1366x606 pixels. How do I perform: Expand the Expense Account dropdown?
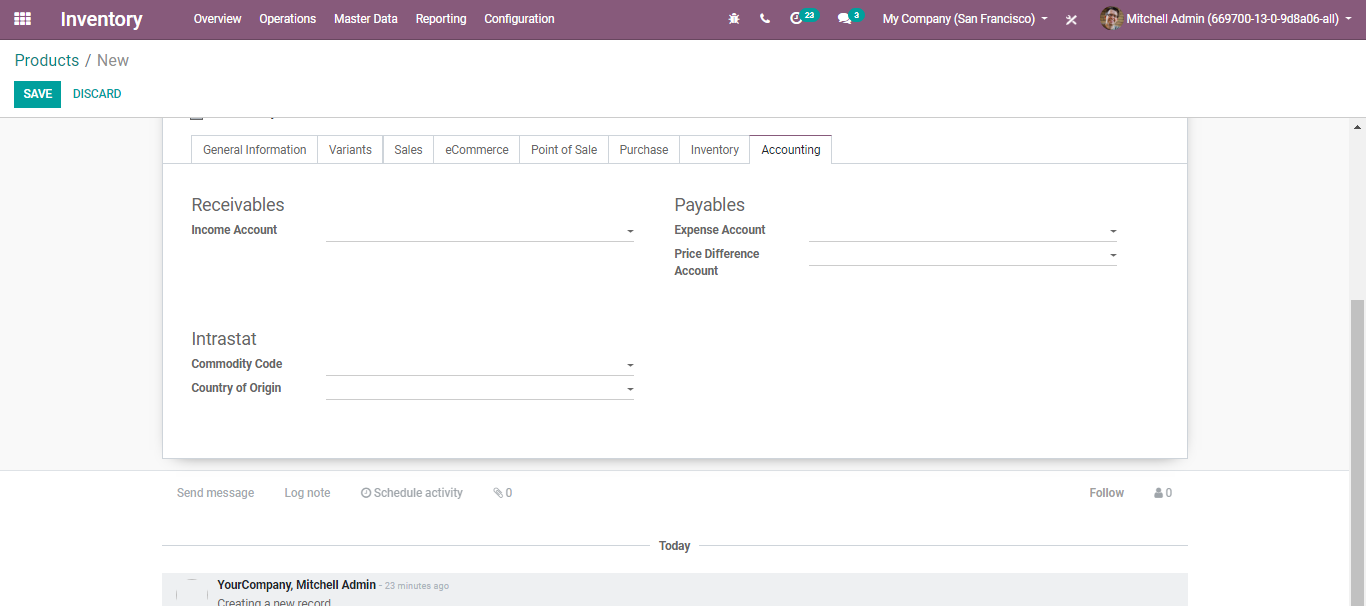[x=1113, y=232]
